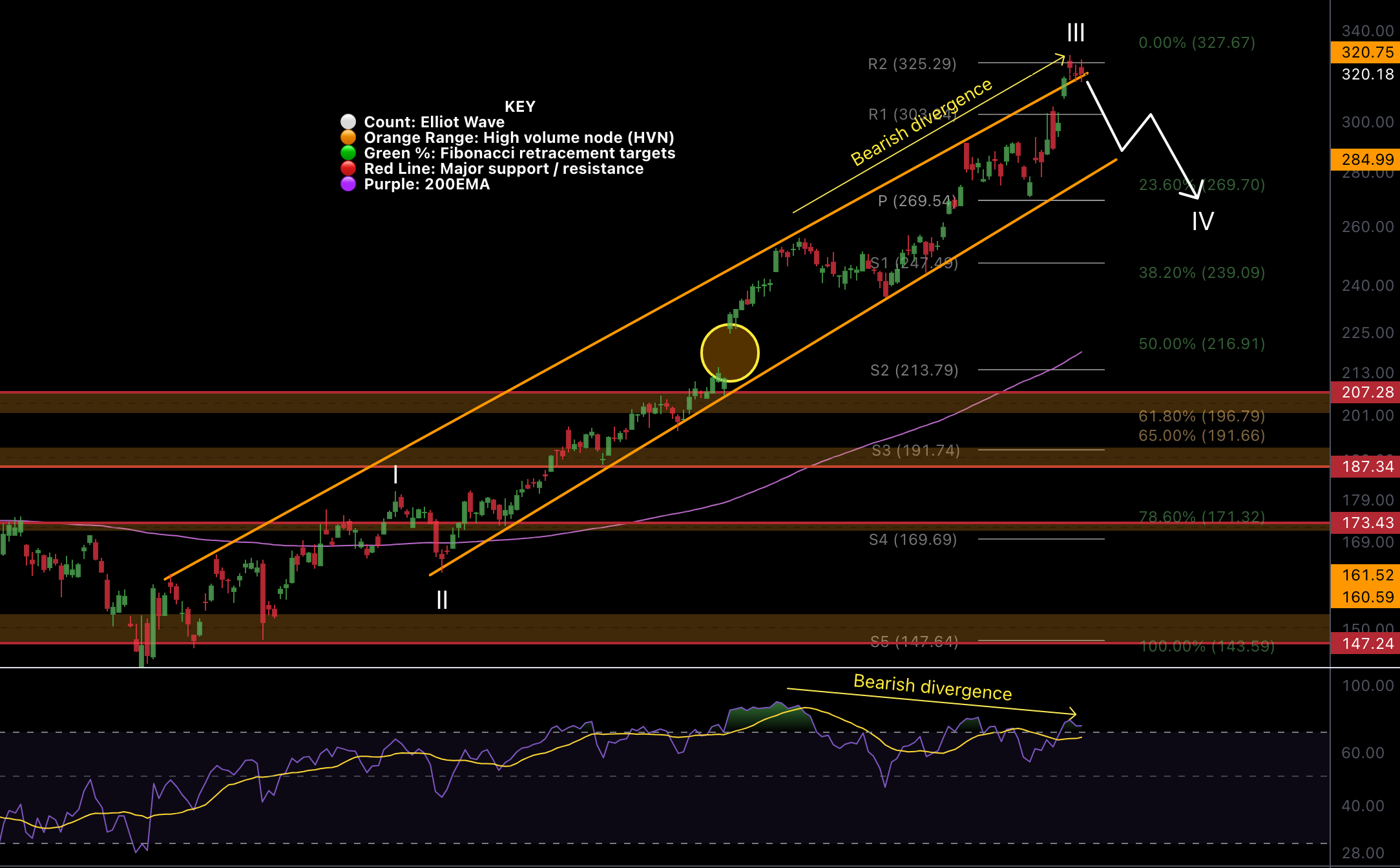Click the 38.20% (239.09) Fibonacci level
This screenshot has width=1400, height=868.
[x=1202, y=273]
